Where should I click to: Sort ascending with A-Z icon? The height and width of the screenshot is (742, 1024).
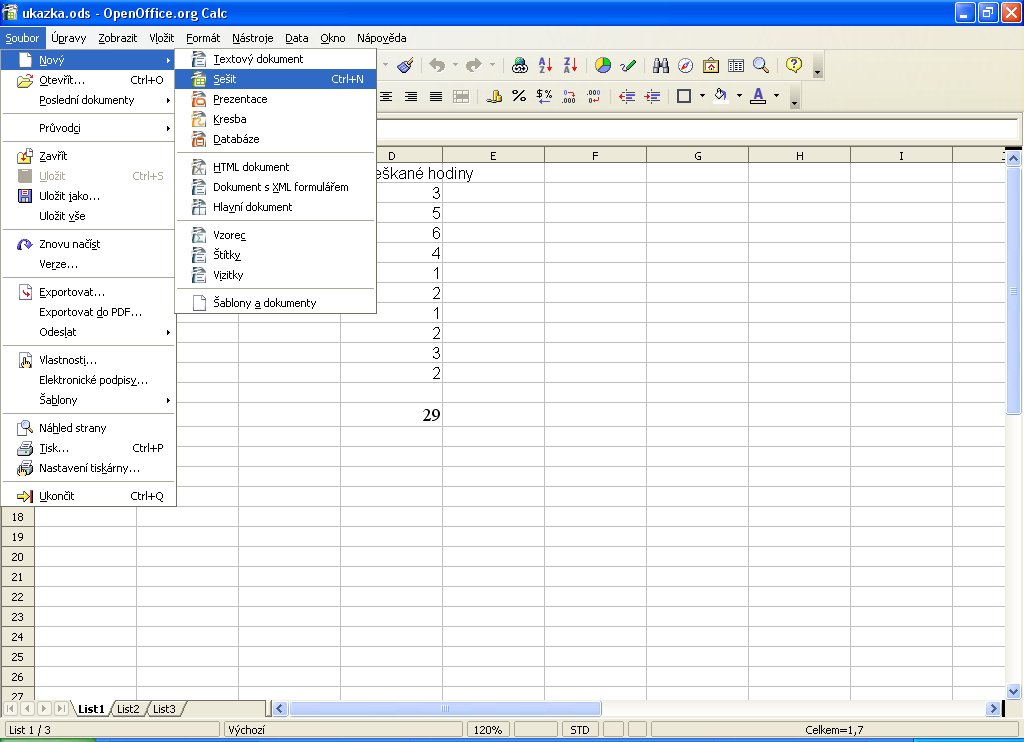pyautogui.click(x=545, y=65)
